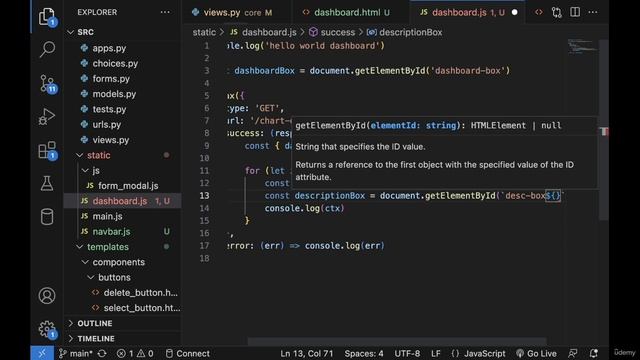Select dashboard.js in the explorer tree
The width and height of the screenshot is (640, 360).
[x=122, y=201]
